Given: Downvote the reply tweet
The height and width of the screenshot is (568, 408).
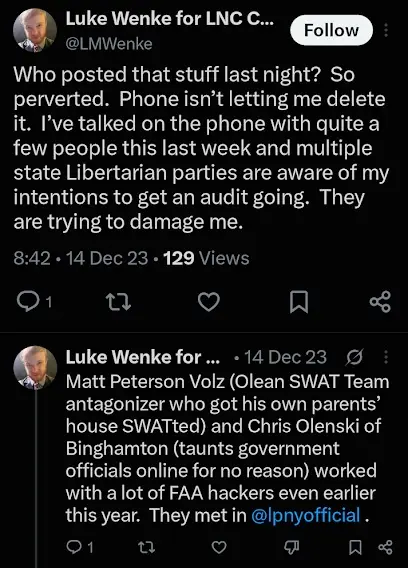Looking at the screenshot, I should click(x=291, y=547).
